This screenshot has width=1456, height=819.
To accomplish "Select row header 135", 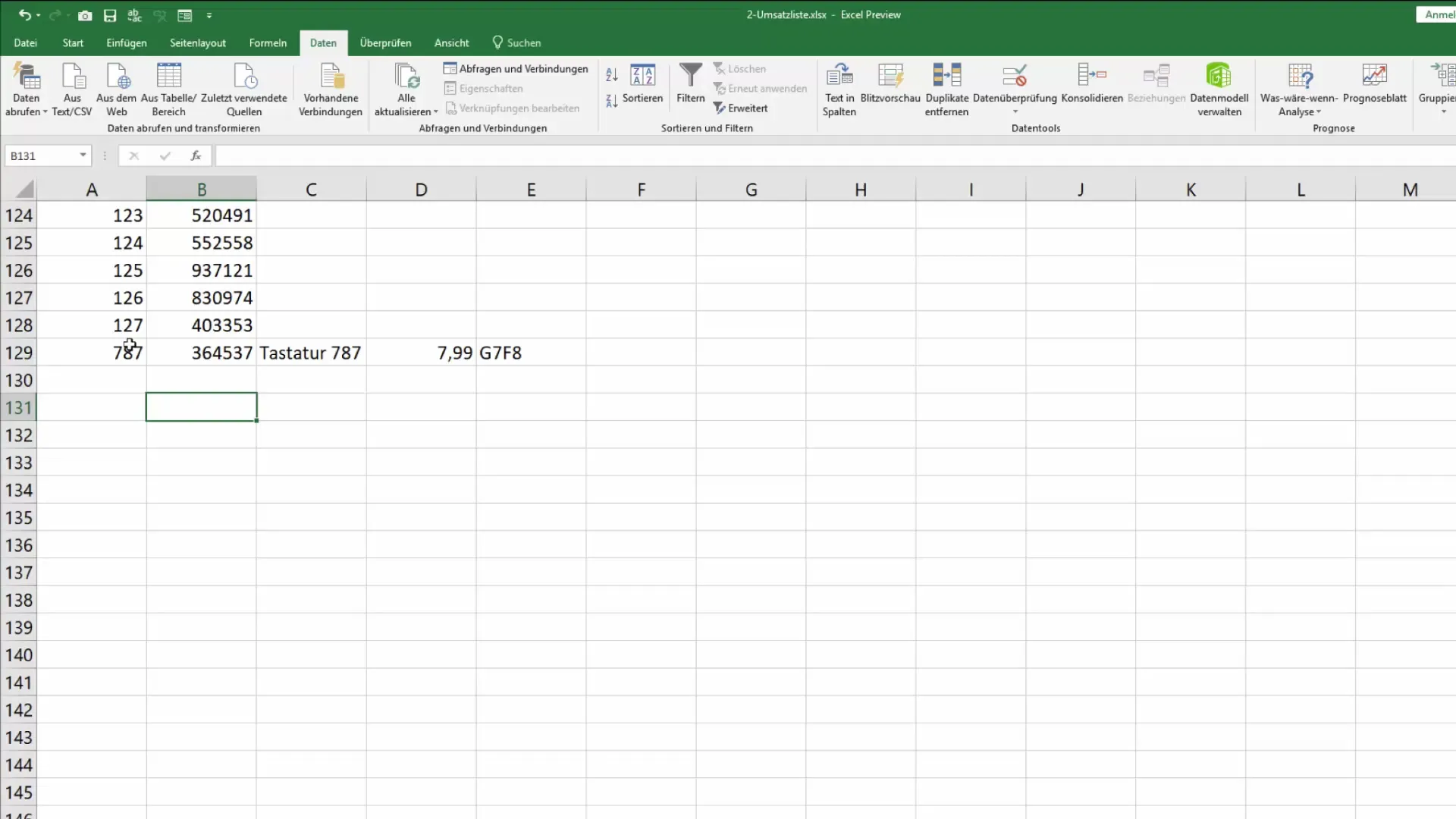I will 18,518.
